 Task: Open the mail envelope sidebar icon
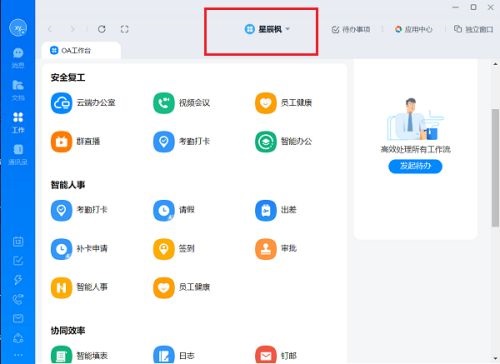point(18,319)
